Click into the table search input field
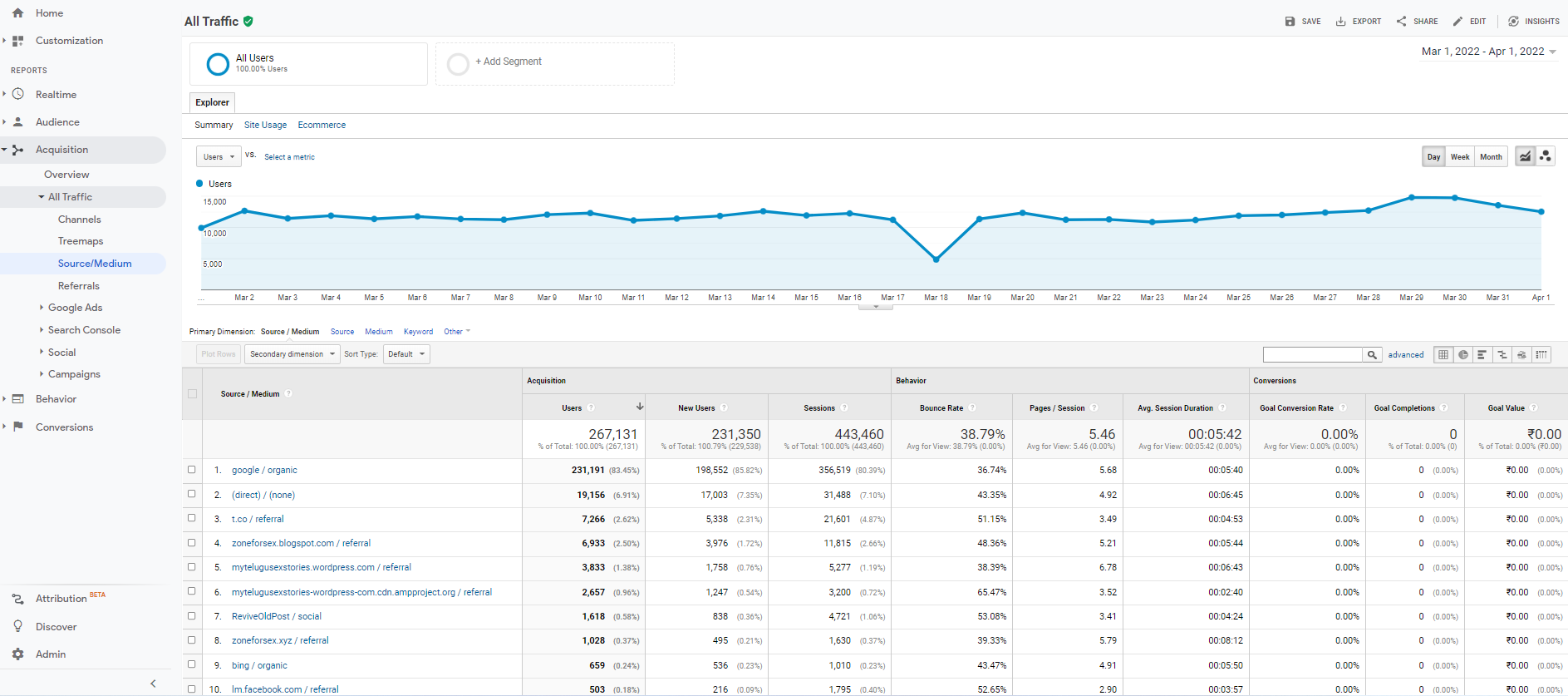 click(x=1312, y=355)
